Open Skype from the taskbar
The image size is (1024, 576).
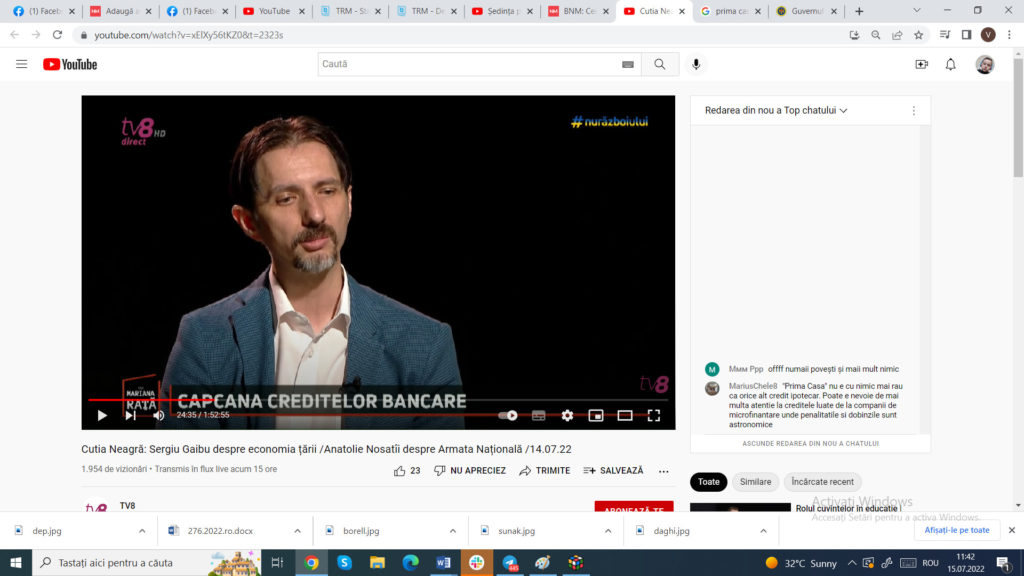[x=344, y=562]
